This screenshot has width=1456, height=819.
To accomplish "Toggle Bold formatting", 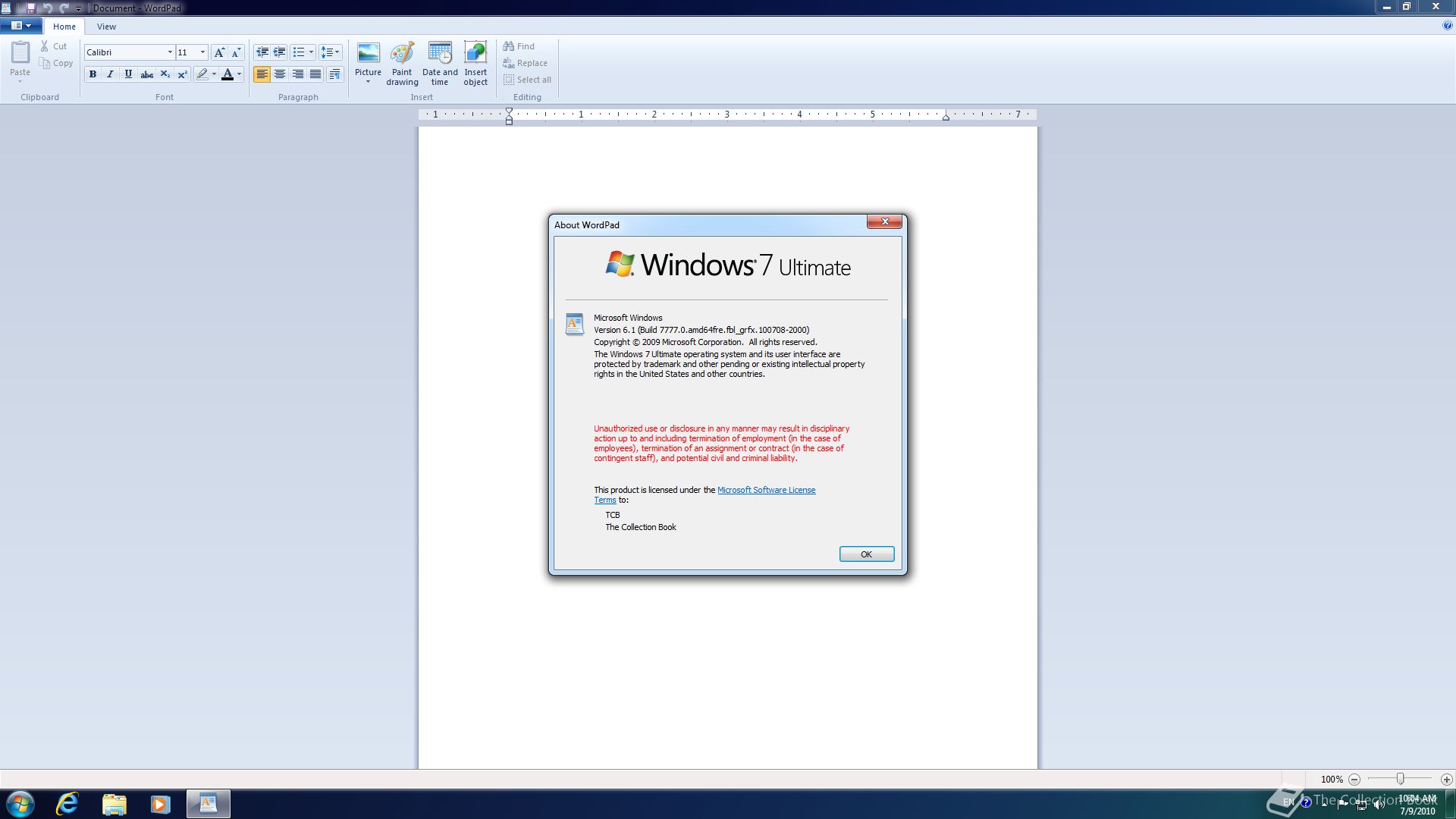I will tap(93, 74).
